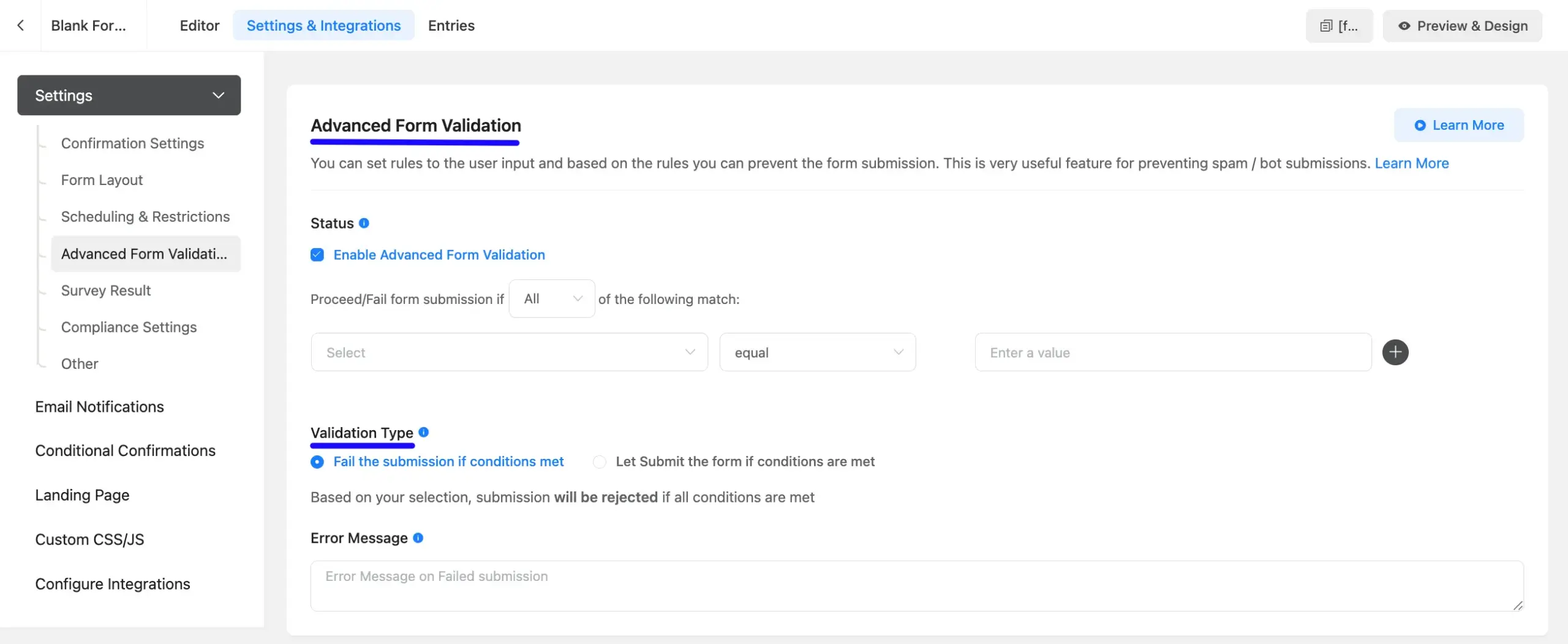Uncheck Enable Advanced Form Validation

[317, 254]
